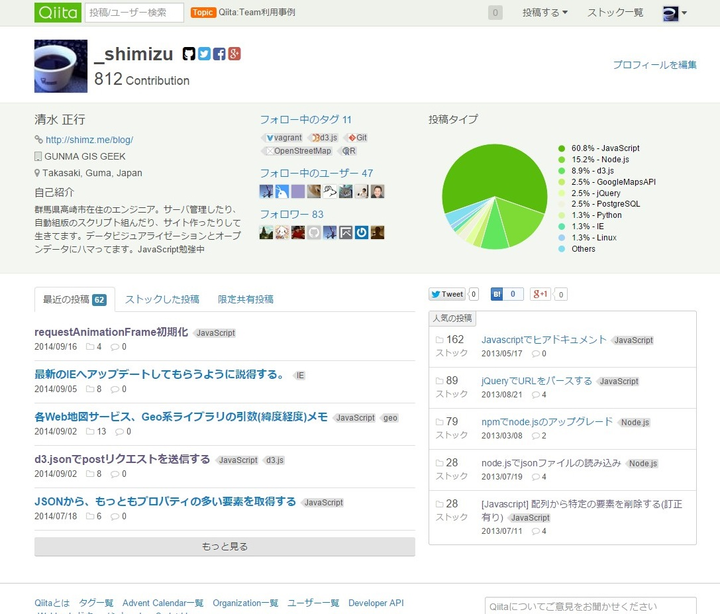
Task: Open フォロー中のユーザー 47 link
Action: [316, 173]
